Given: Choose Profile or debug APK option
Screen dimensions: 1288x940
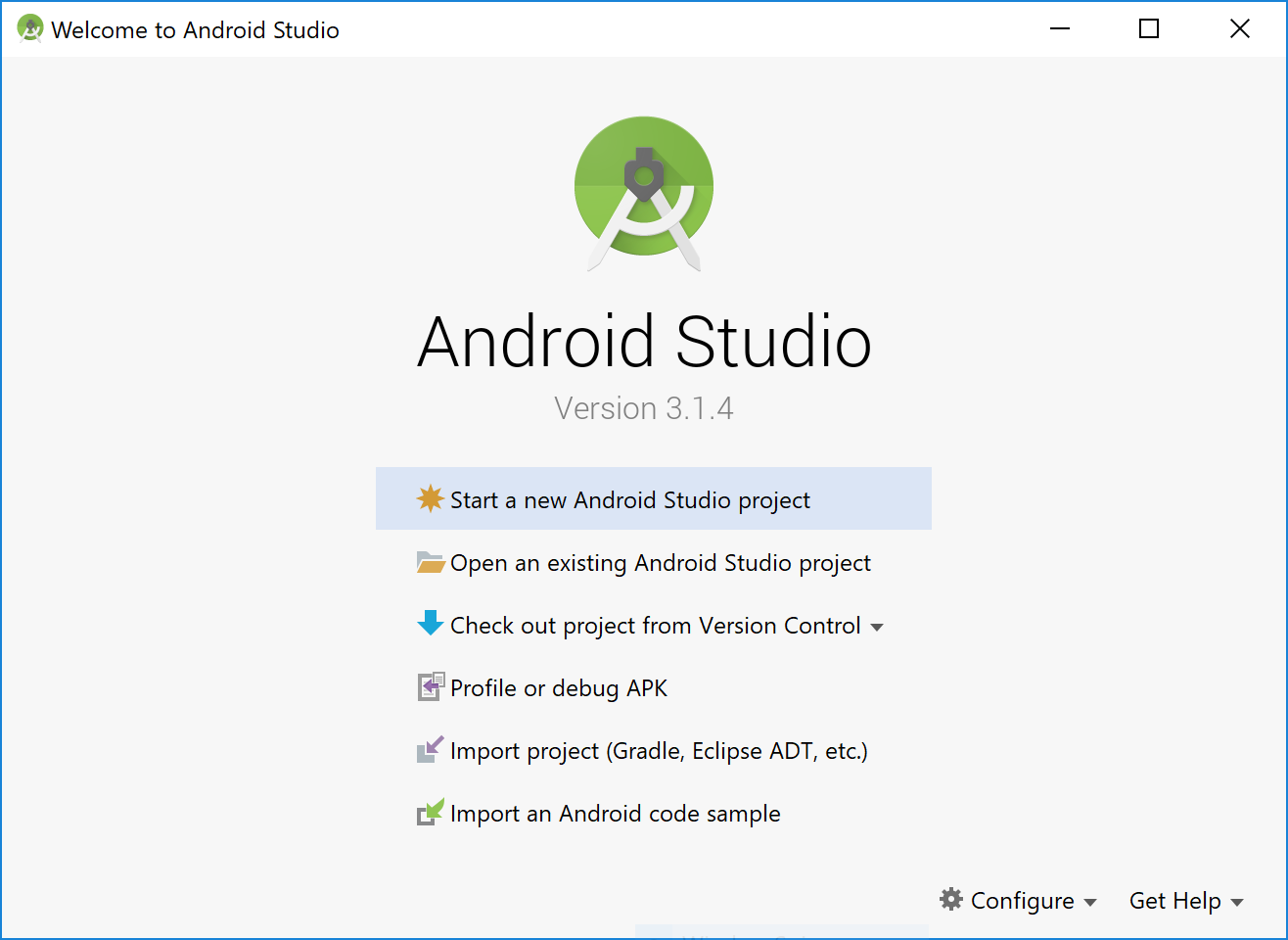Looking at the screenshot, I should pyautogui.click(x=558, y=687).
